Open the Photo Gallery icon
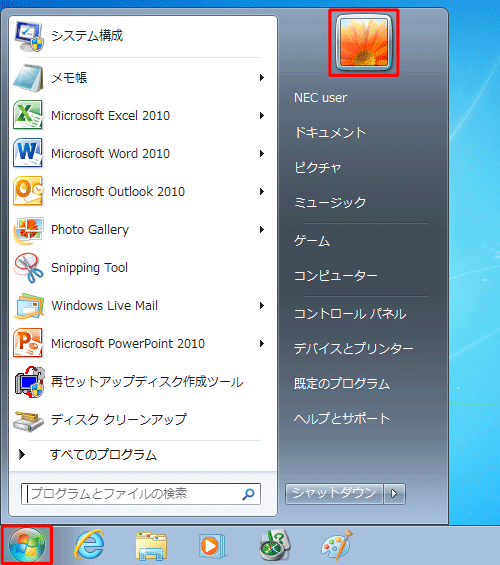Viewport: 500px width, 565px height. coord(28,230)
